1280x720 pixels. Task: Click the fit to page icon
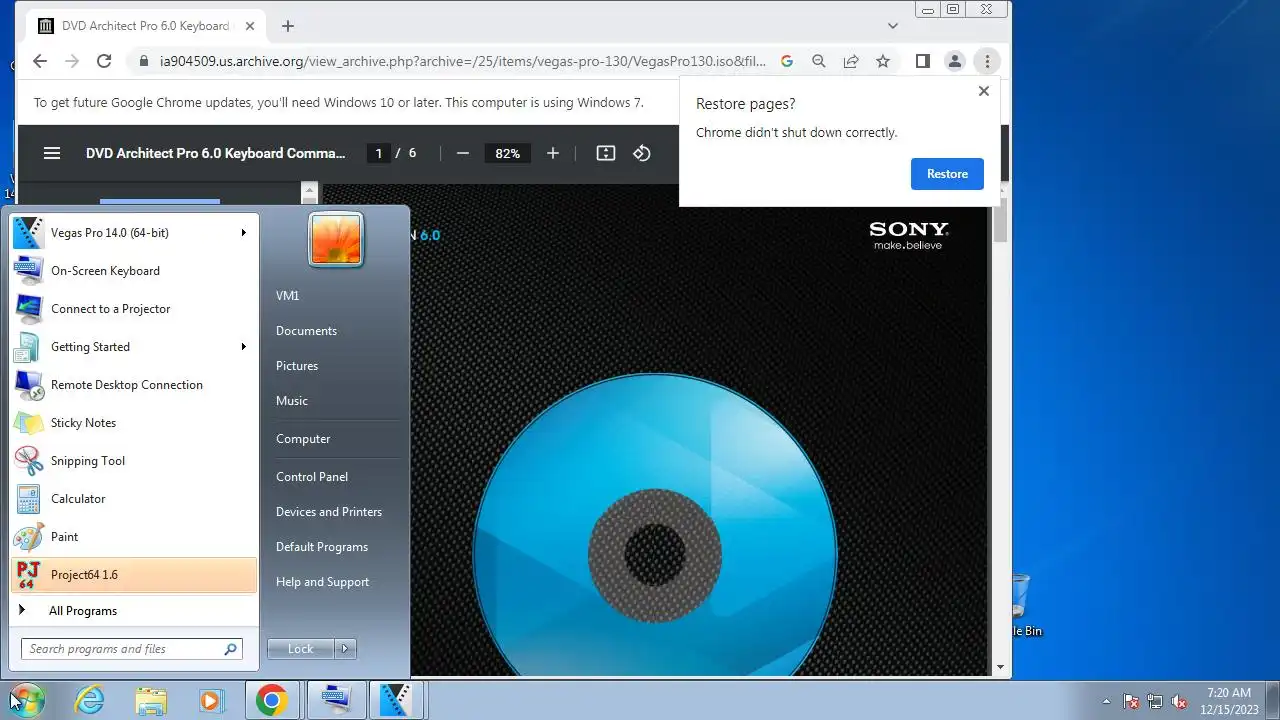pyautogui.click(x=605, y=153)
